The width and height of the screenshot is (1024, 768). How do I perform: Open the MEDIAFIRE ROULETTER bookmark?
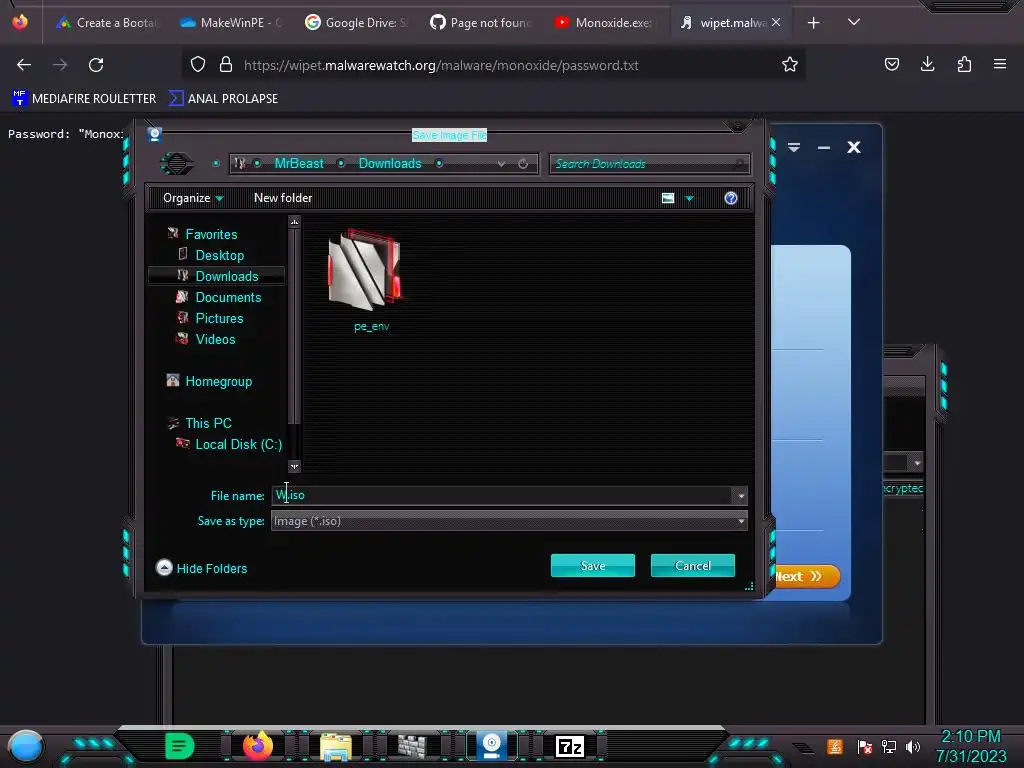point(84,99)
